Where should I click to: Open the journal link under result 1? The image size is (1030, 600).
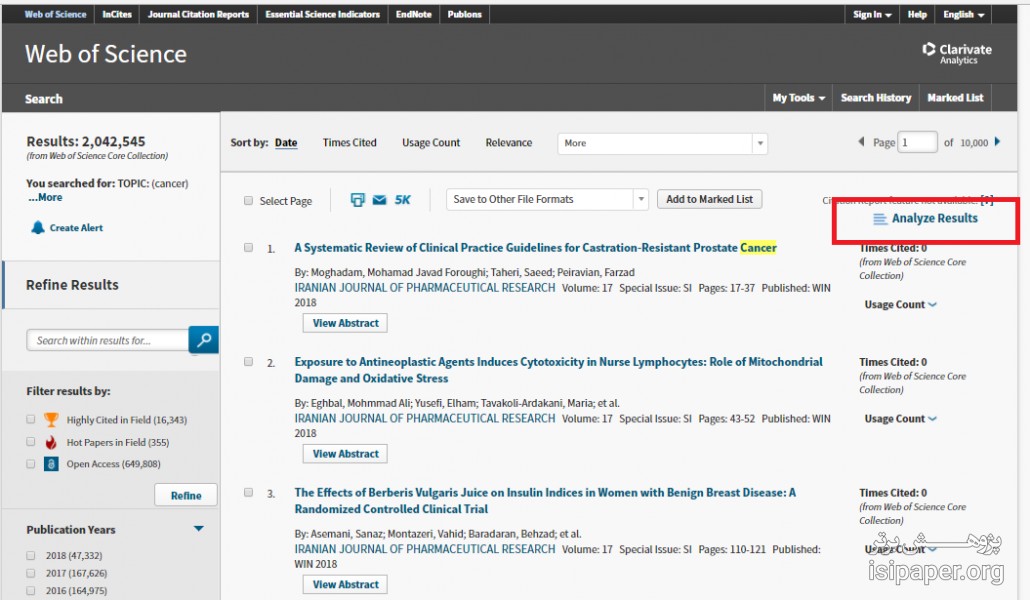point(425,288)
